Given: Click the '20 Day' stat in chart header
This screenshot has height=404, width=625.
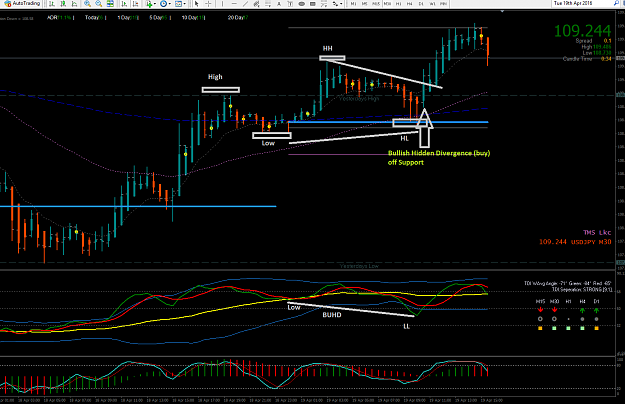Looking at the screenshot, I should tap(238, 18).
